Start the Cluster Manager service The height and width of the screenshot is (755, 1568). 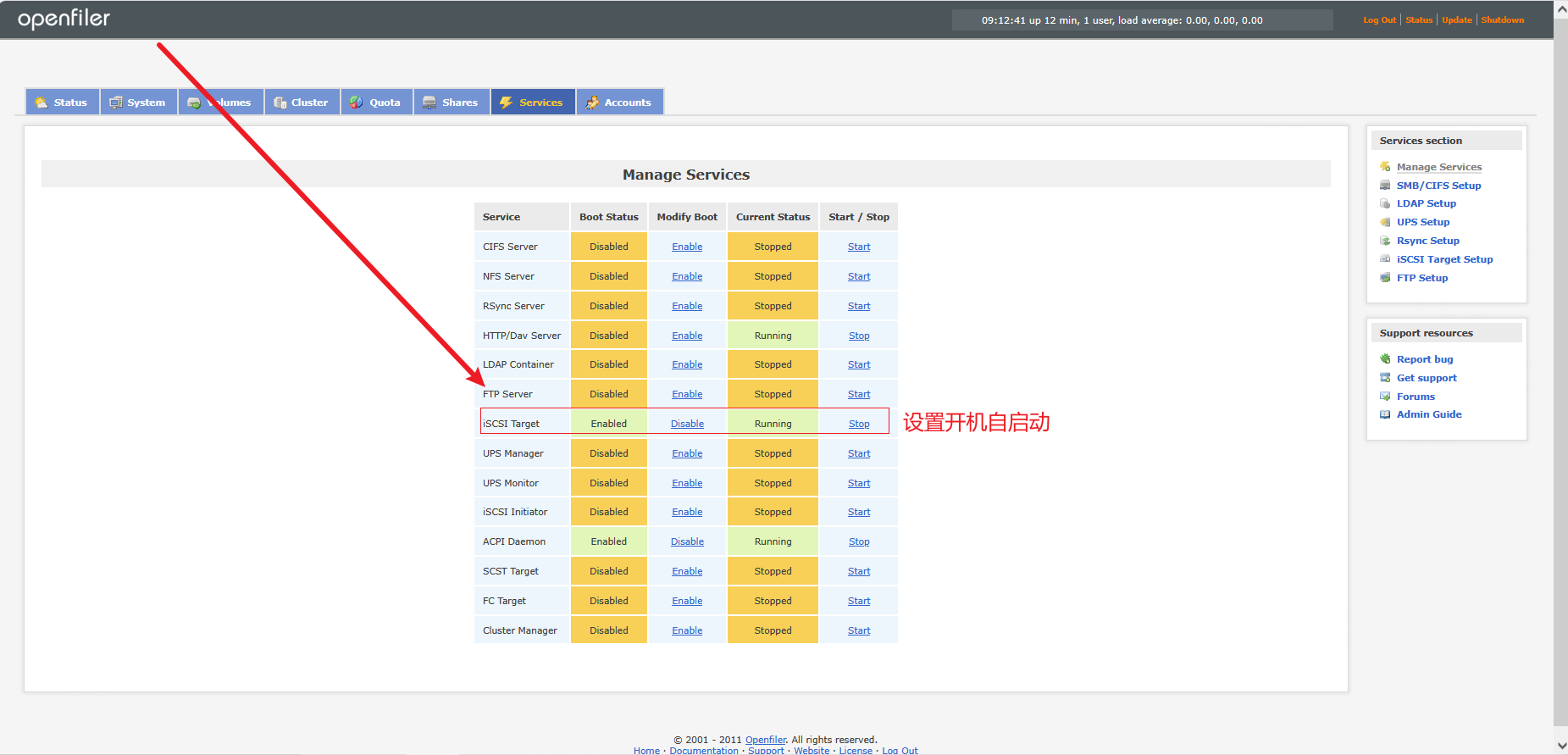click(x=859, y=630)
